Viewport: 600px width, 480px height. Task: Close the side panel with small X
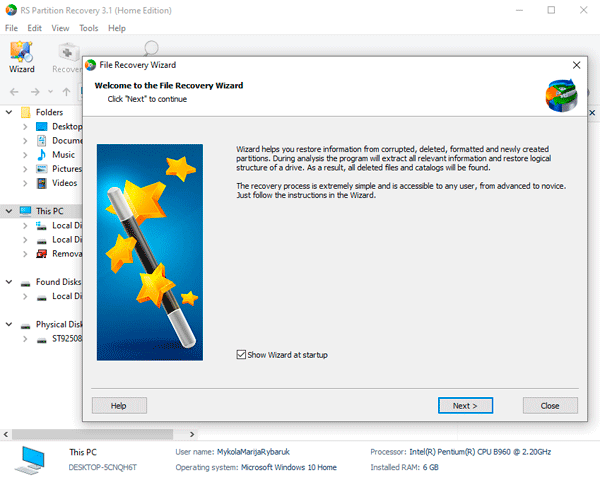point(592,113)
